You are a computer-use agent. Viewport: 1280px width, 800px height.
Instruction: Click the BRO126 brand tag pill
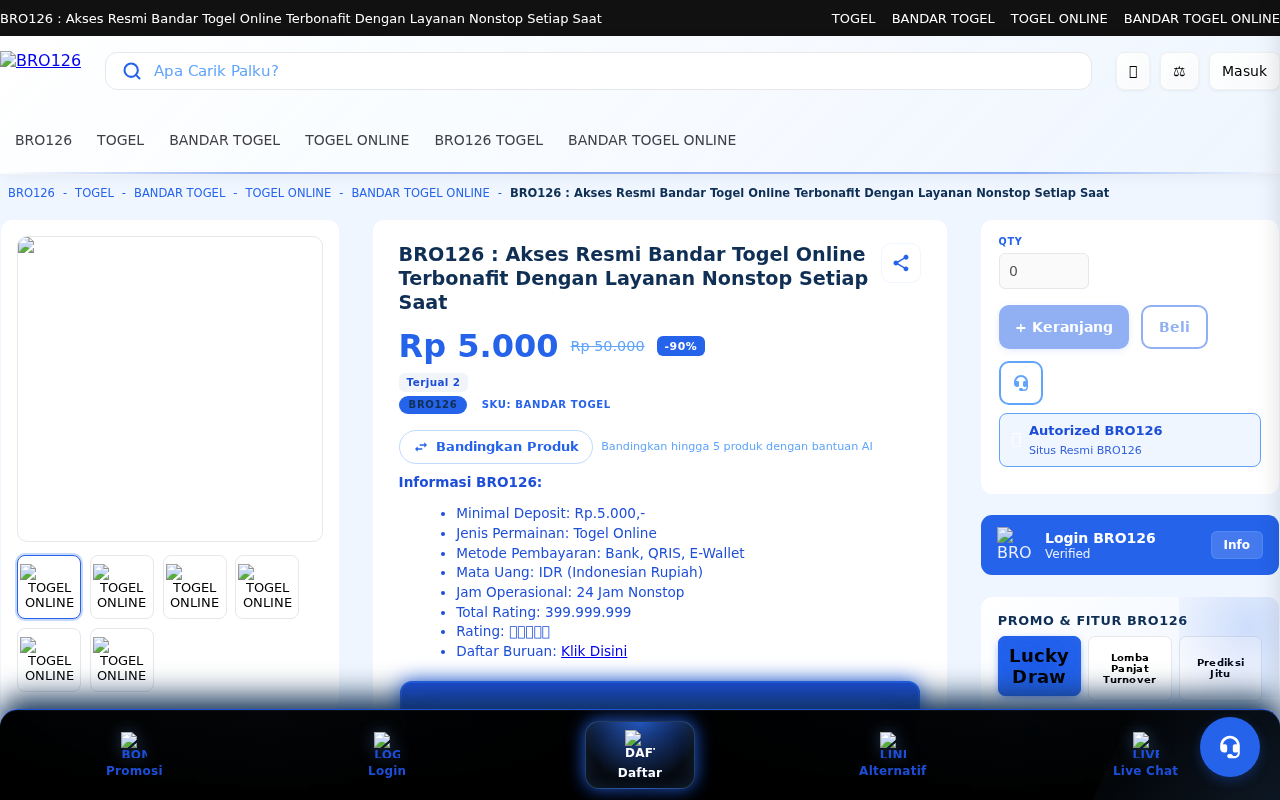click(x=433, y=405)
